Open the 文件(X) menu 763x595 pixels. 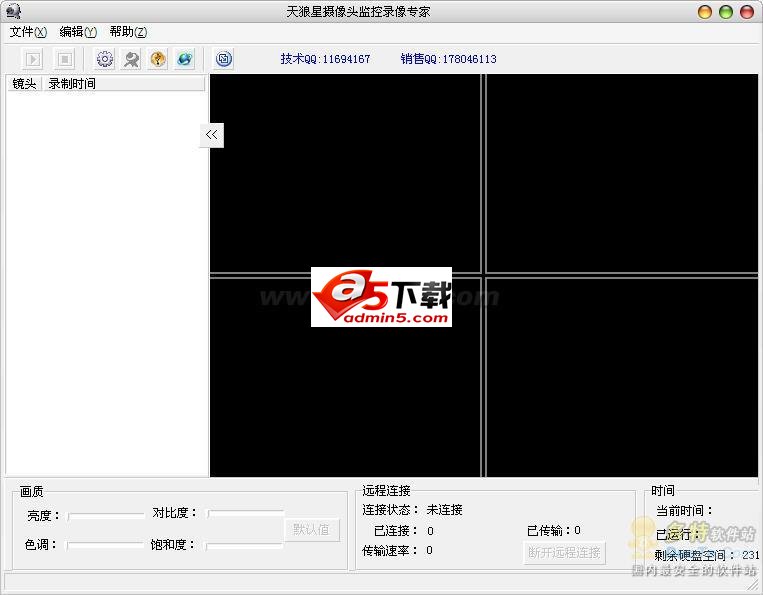coord(28,32)
